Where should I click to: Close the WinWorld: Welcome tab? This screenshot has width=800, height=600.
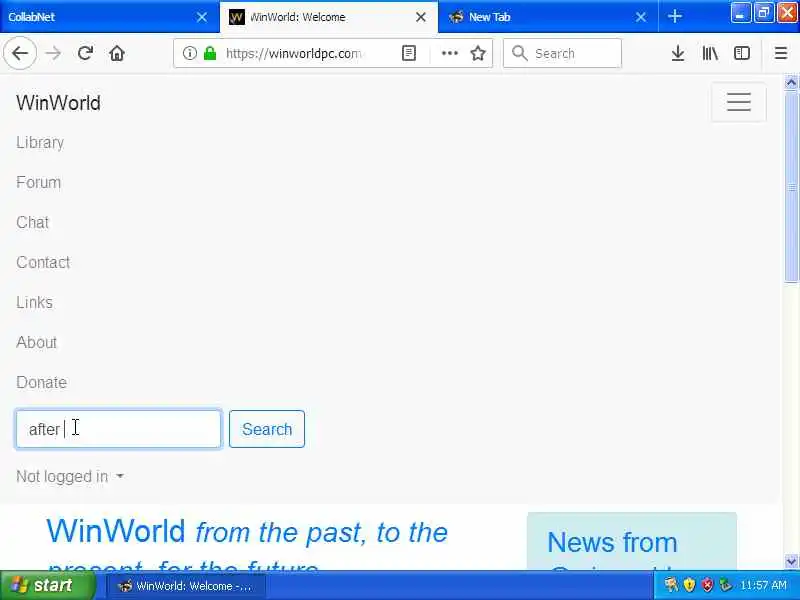421,17
